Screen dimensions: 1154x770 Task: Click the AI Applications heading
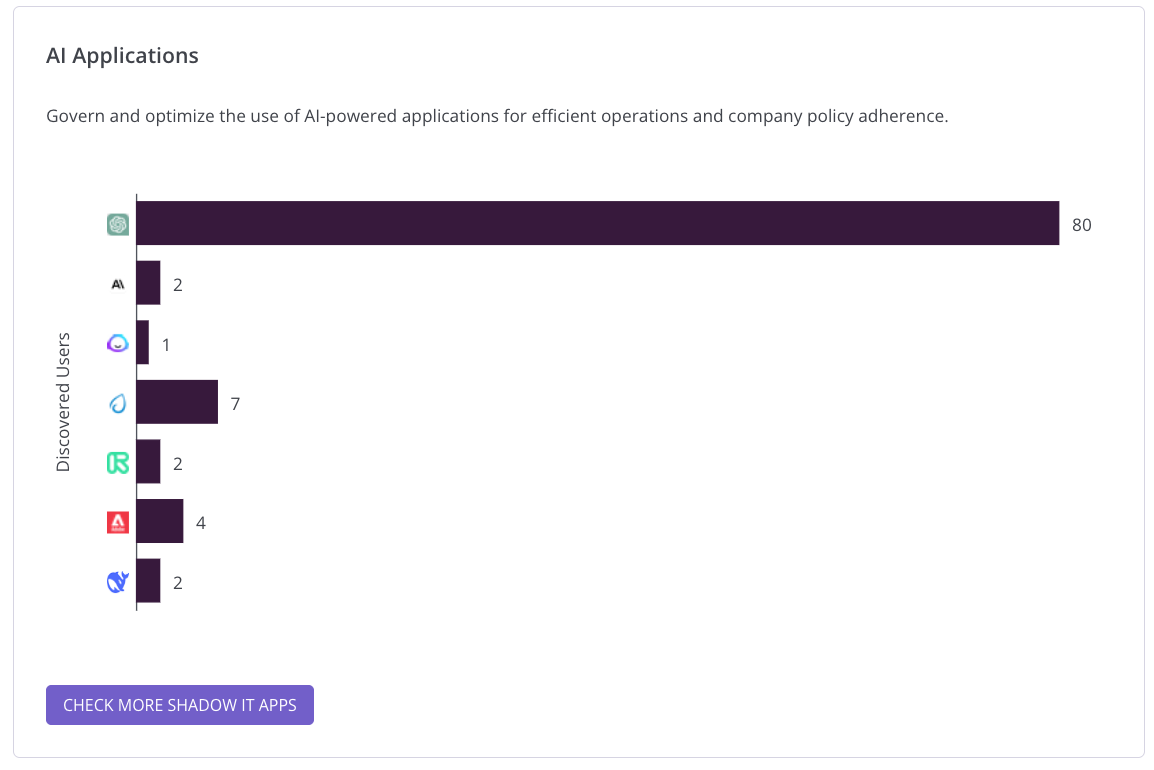pyautogui.click(x=122, y=56)
